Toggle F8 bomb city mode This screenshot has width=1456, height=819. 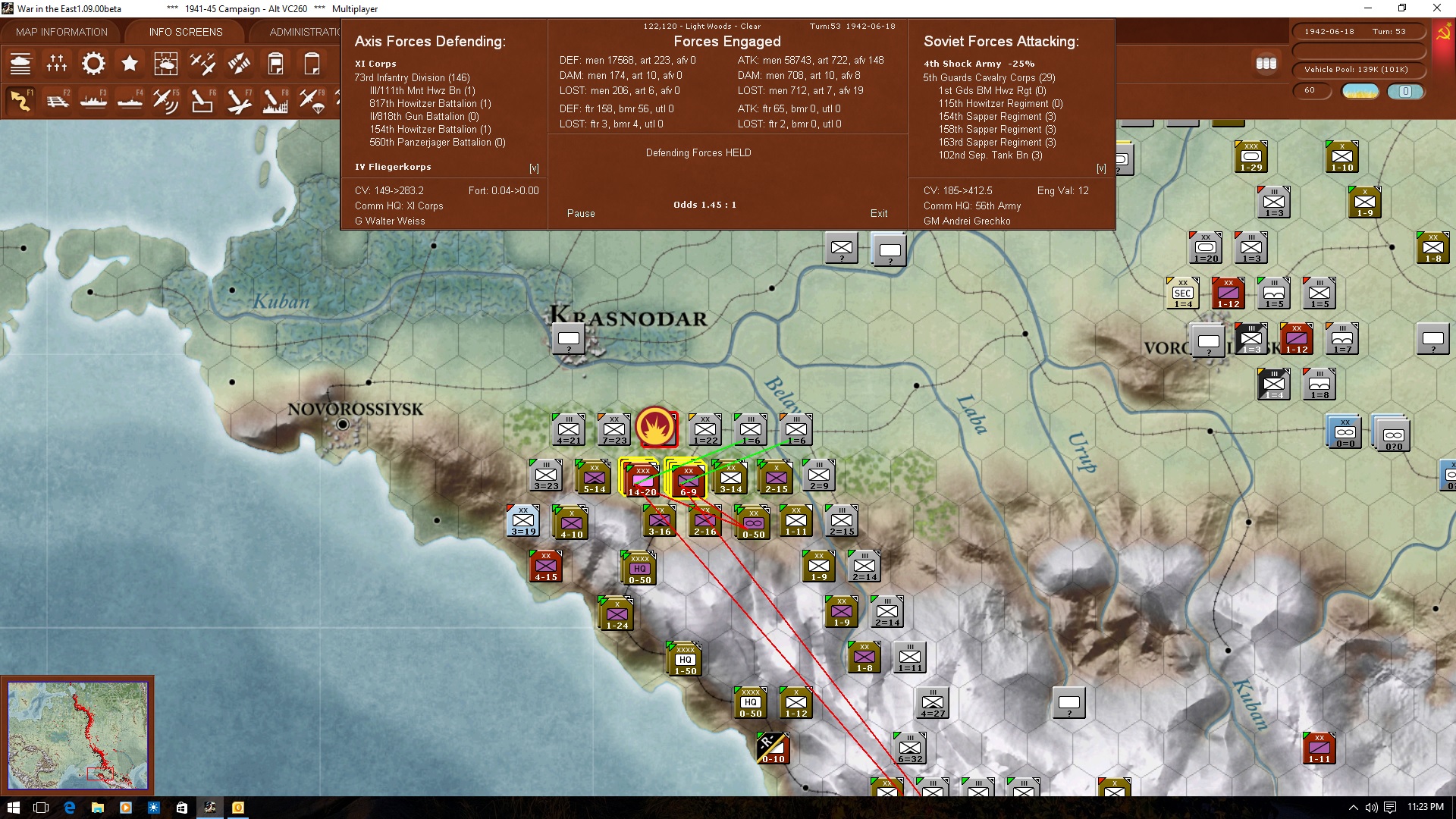pos(275,100)
